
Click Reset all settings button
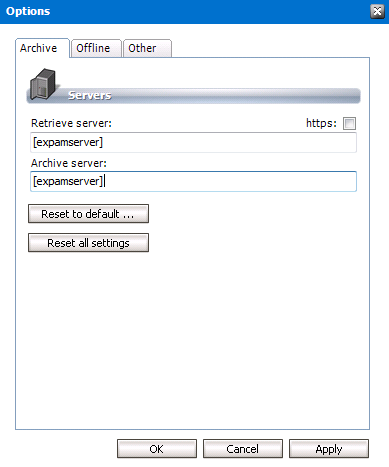pos(88,243)
